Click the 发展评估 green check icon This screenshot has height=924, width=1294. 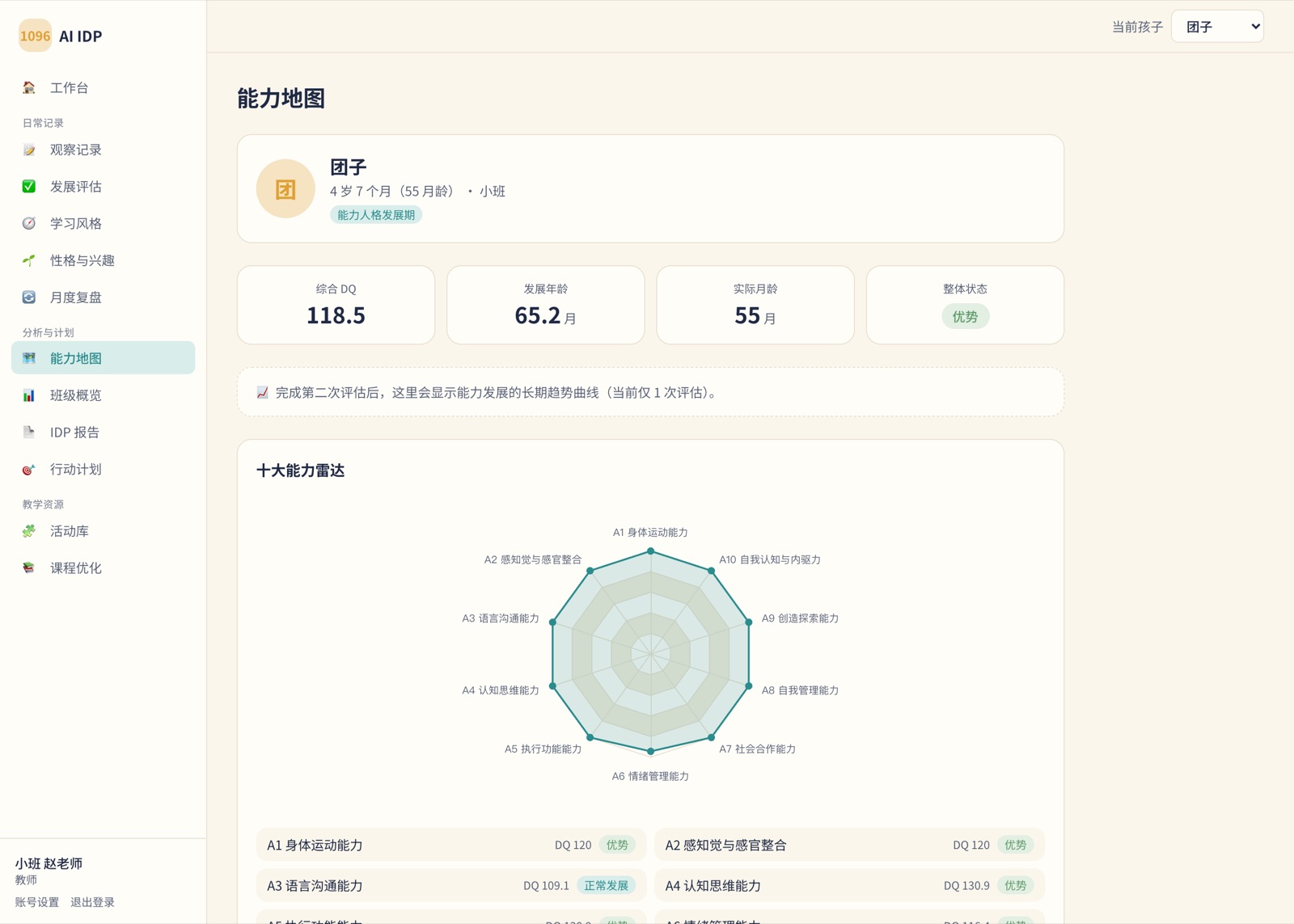click(29, 186)
